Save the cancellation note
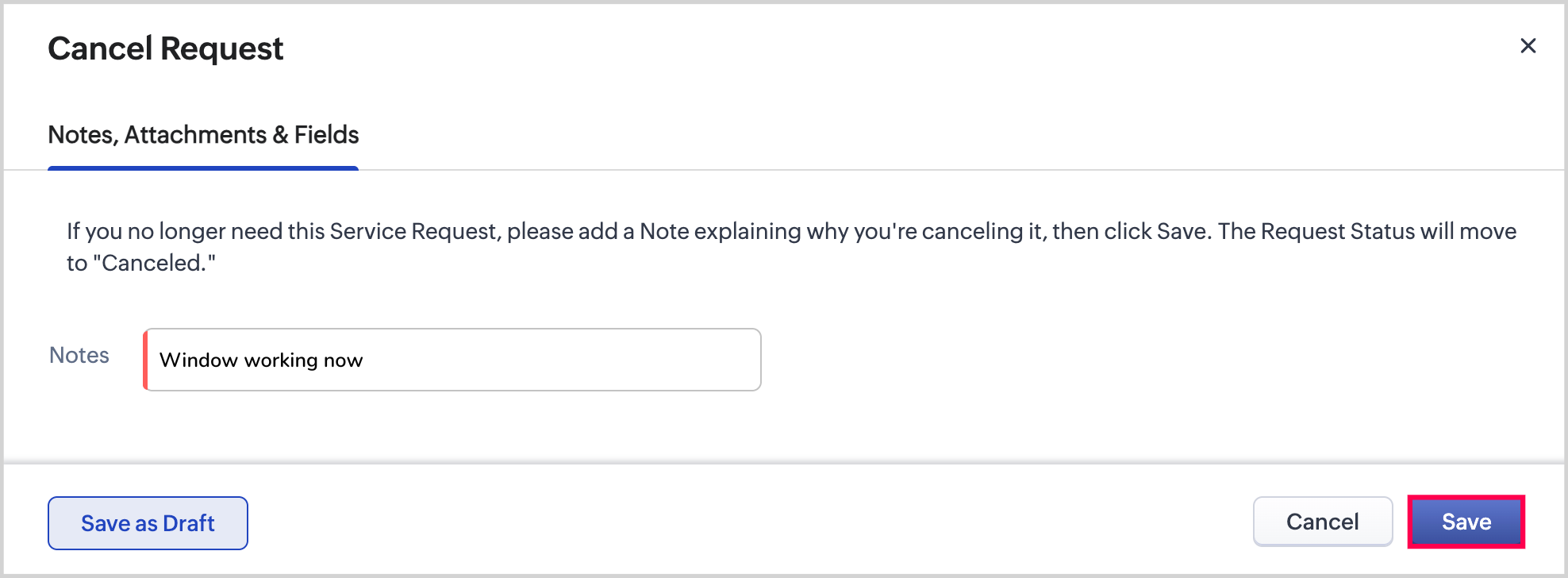1568x578 pixels. tap(1466, 522)
